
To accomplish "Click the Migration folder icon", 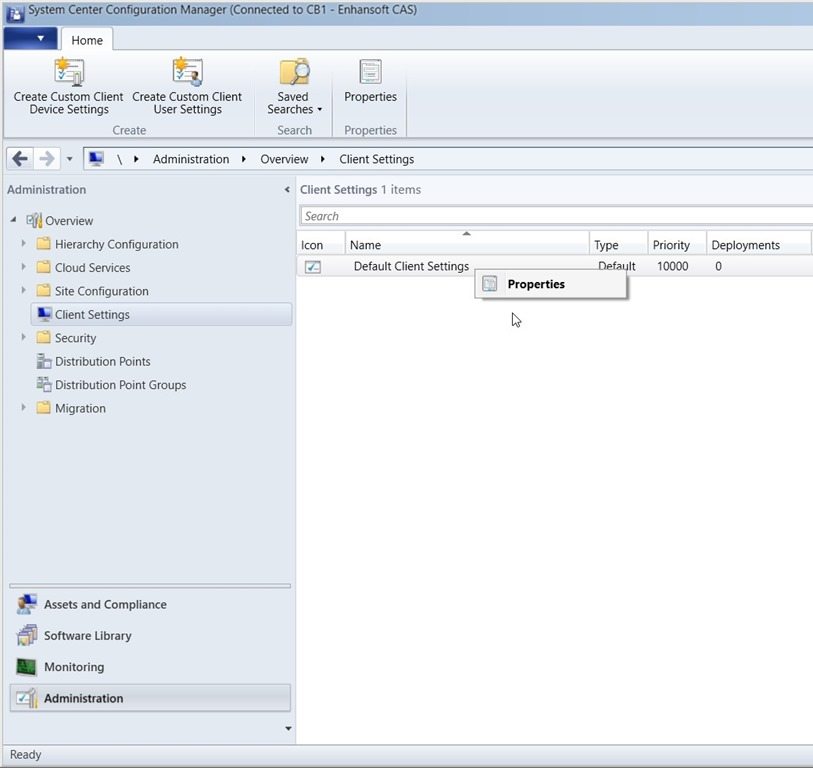I will 44,408.
